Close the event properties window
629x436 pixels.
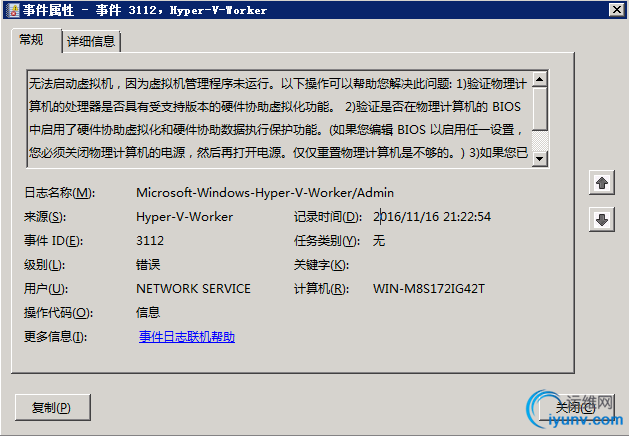coord(617,10)
